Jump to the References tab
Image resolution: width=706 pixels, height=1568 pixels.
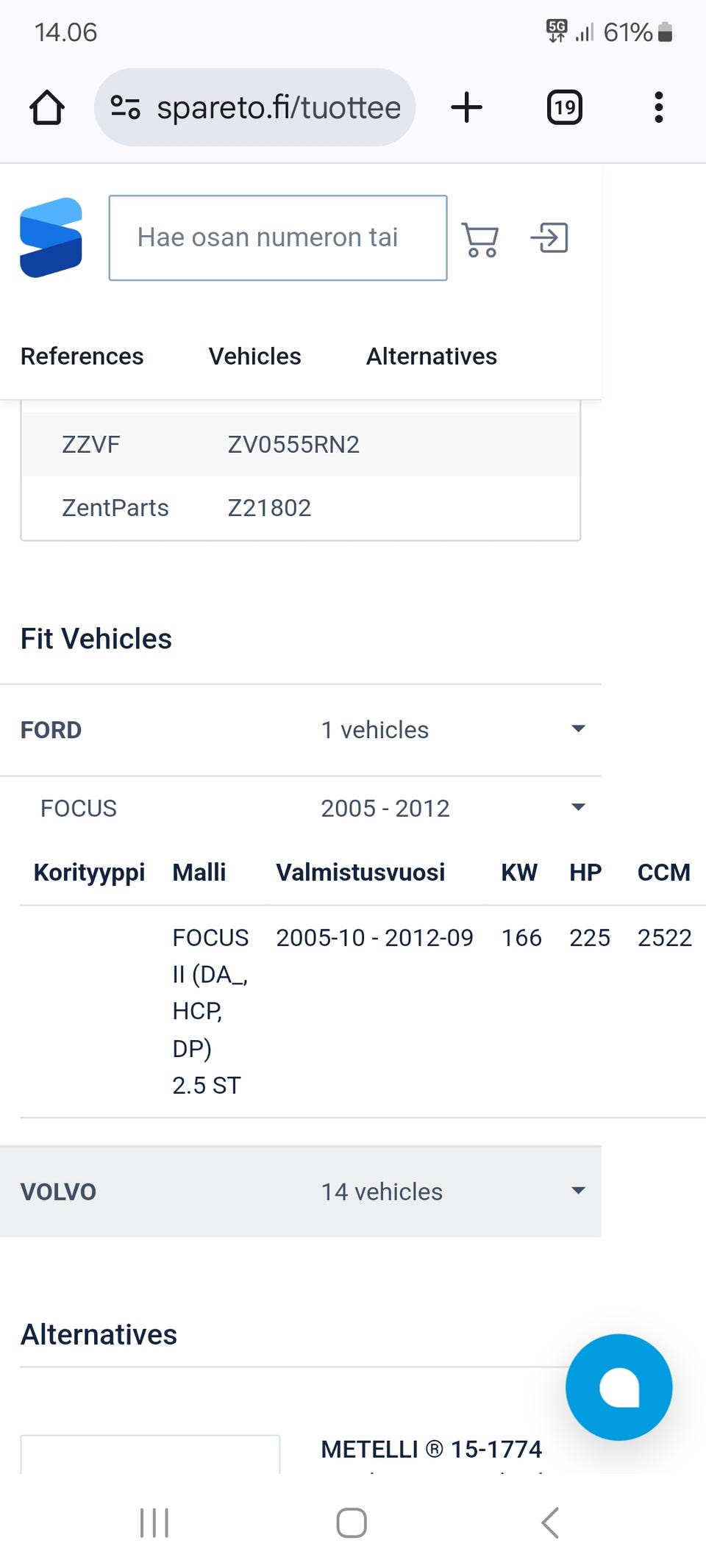[x=82, y=357]
